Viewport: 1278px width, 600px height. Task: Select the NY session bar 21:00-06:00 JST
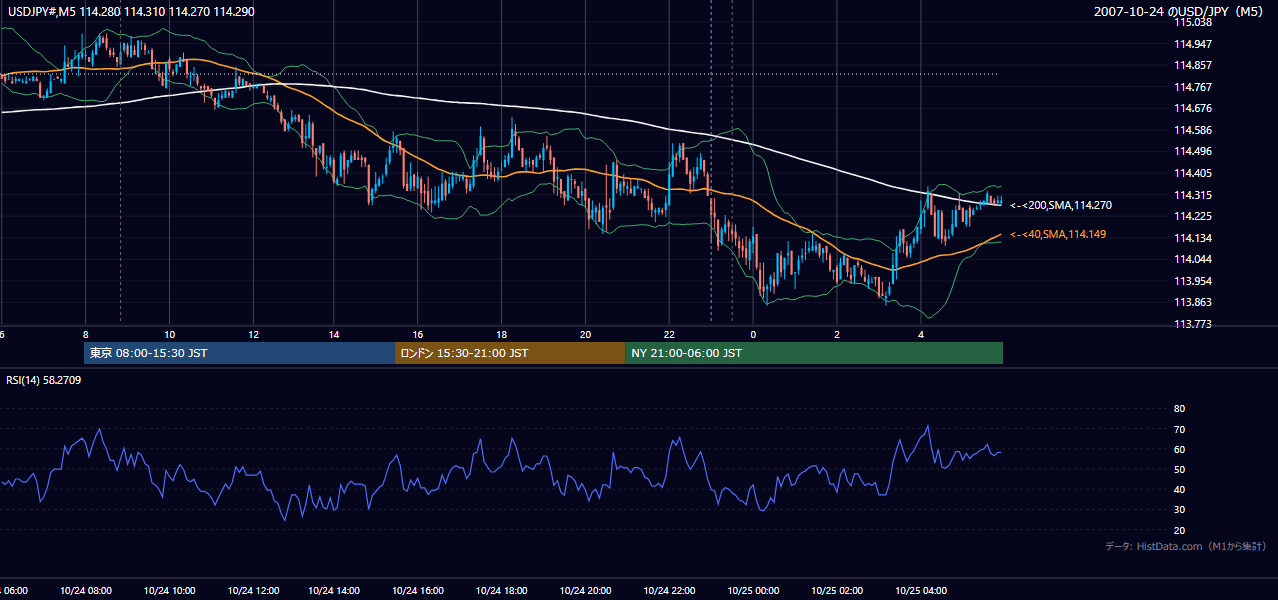point(814,353)
